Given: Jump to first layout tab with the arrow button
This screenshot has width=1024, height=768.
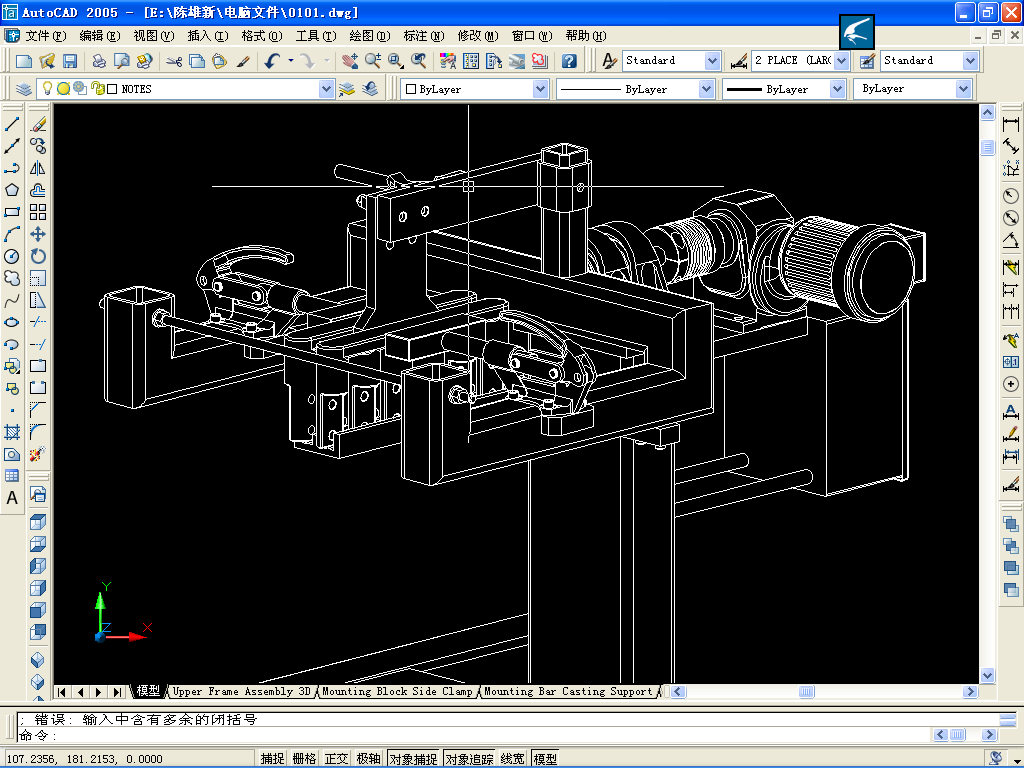Looking at the screenshot, I should (62, 692).
